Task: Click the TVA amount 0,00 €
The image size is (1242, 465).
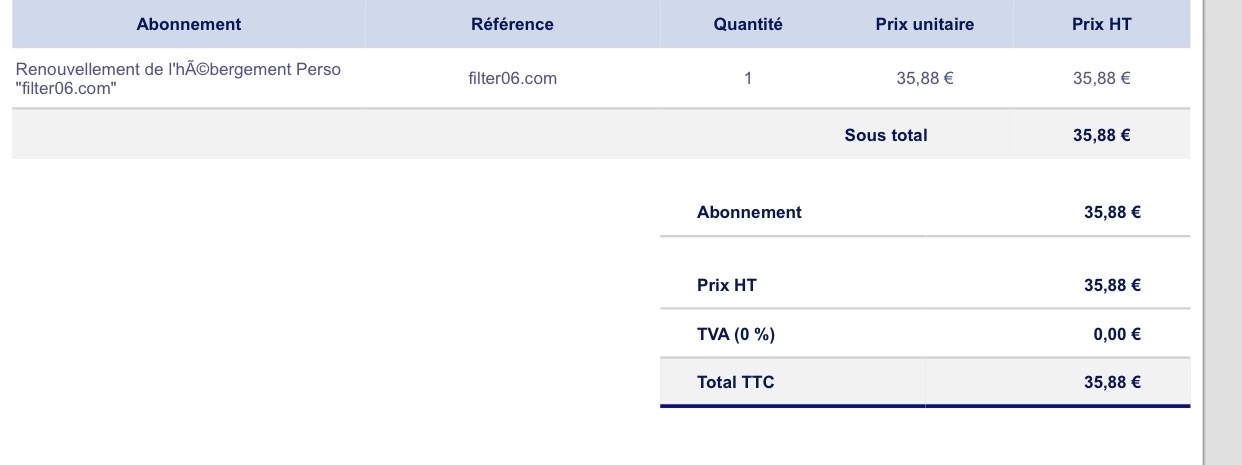Action: (1117, 335)
